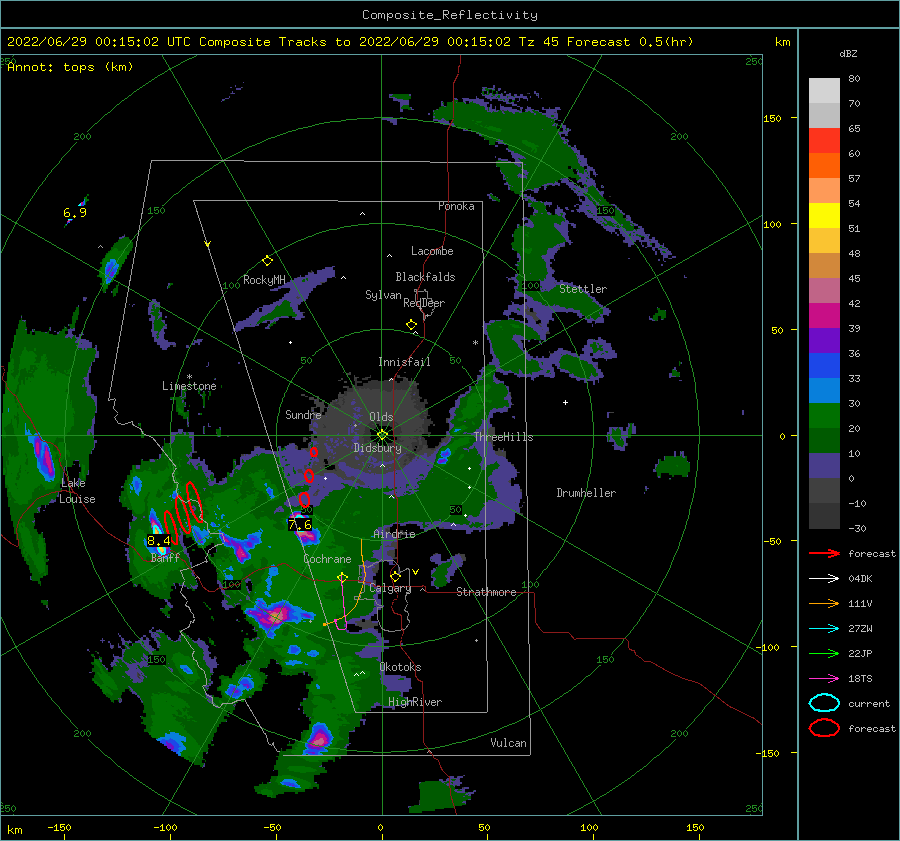
Task: Click the RedDeer city label
Action: pyautogui.click(x=424, y=303)
